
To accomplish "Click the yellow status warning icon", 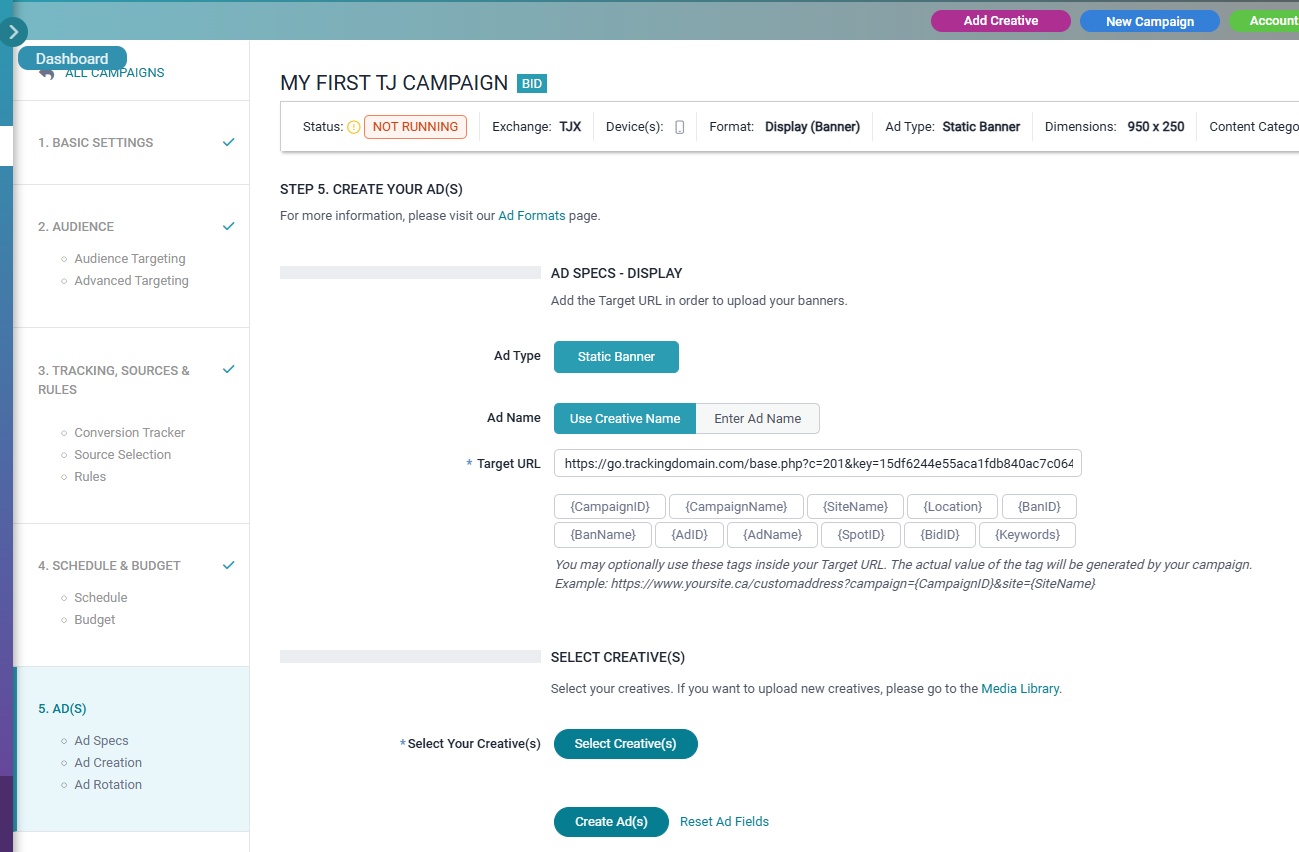I will pyautogui.click(x=353, y=127).
